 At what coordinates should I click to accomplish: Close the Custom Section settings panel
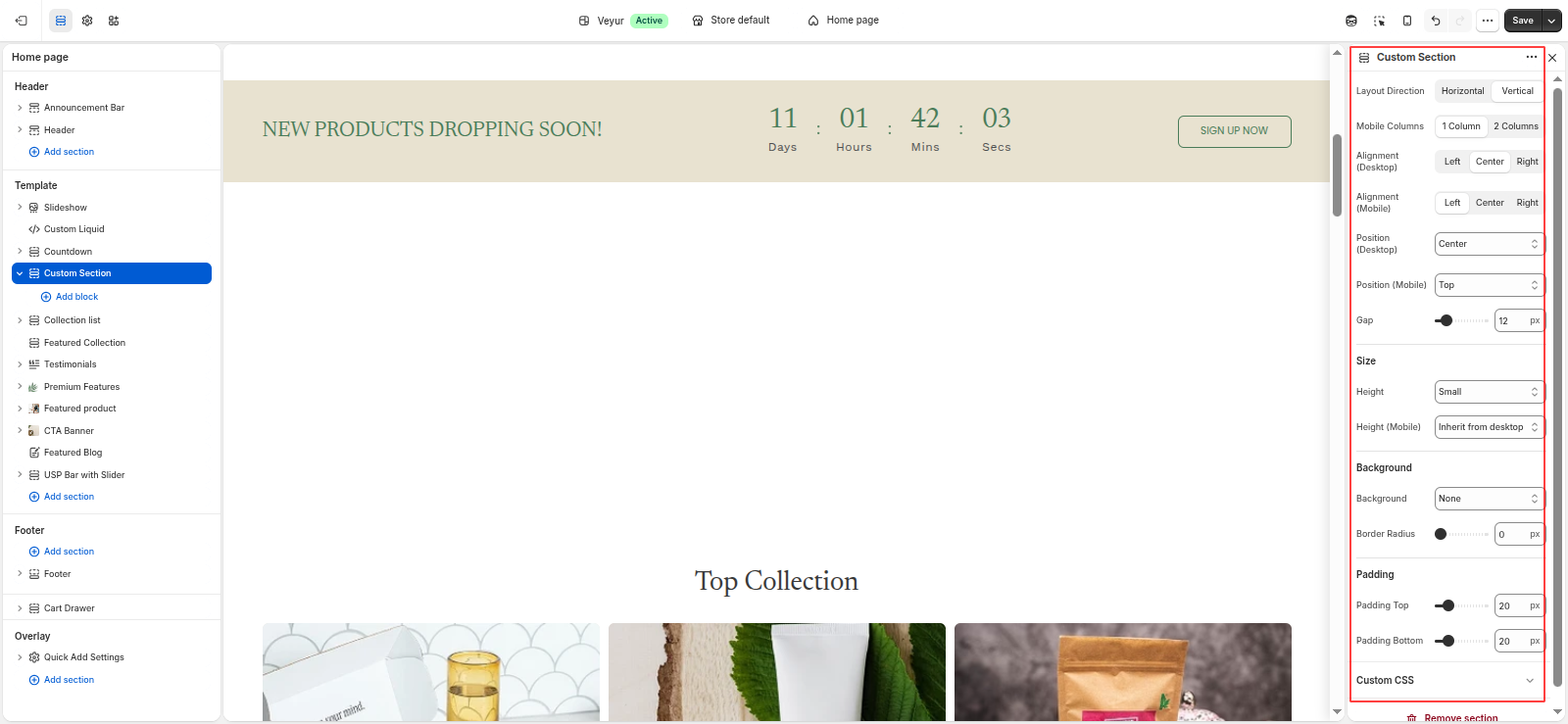tap(1552, 58)
